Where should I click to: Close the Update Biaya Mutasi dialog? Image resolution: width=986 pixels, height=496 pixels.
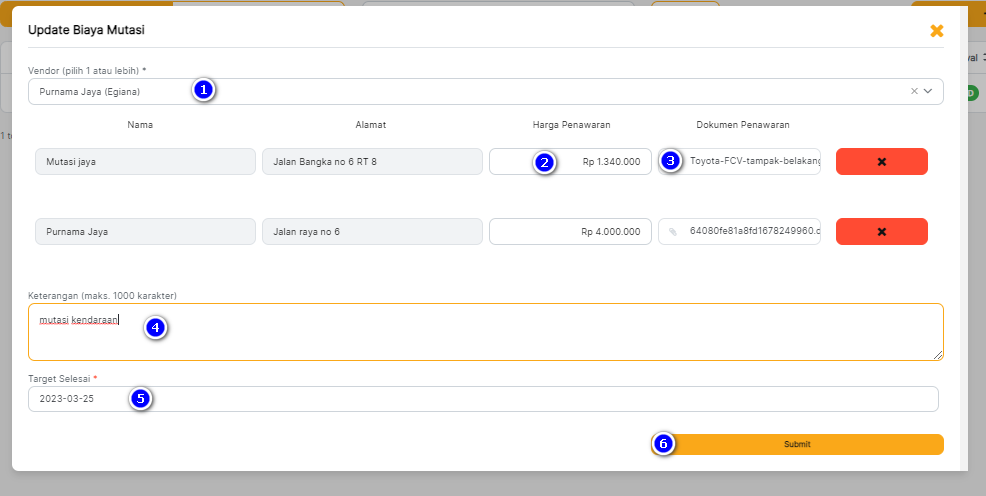click(x=936, y=31)
